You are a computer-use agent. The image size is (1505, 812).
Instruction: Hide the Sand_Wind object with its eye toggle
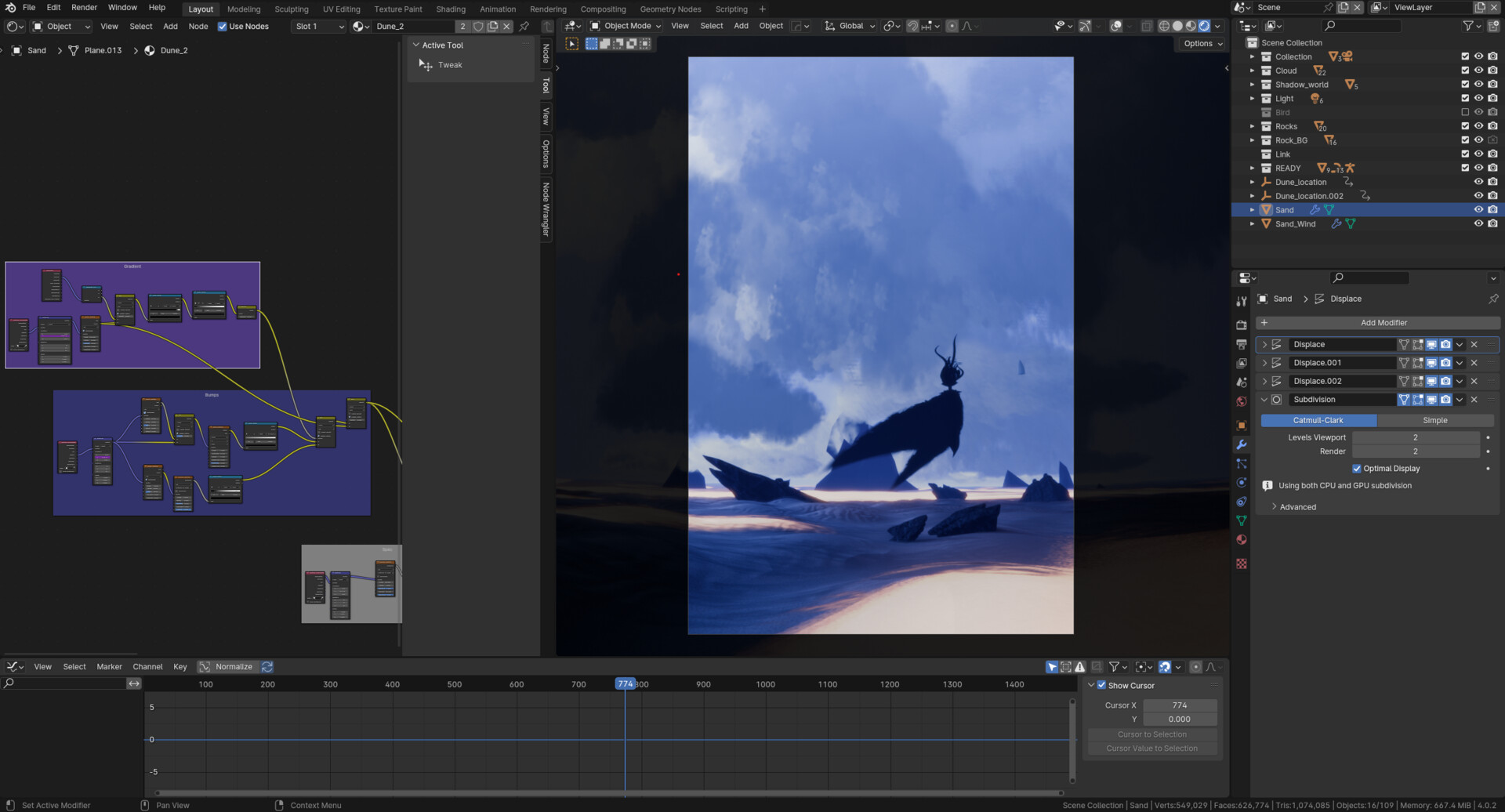(1478, 223)
